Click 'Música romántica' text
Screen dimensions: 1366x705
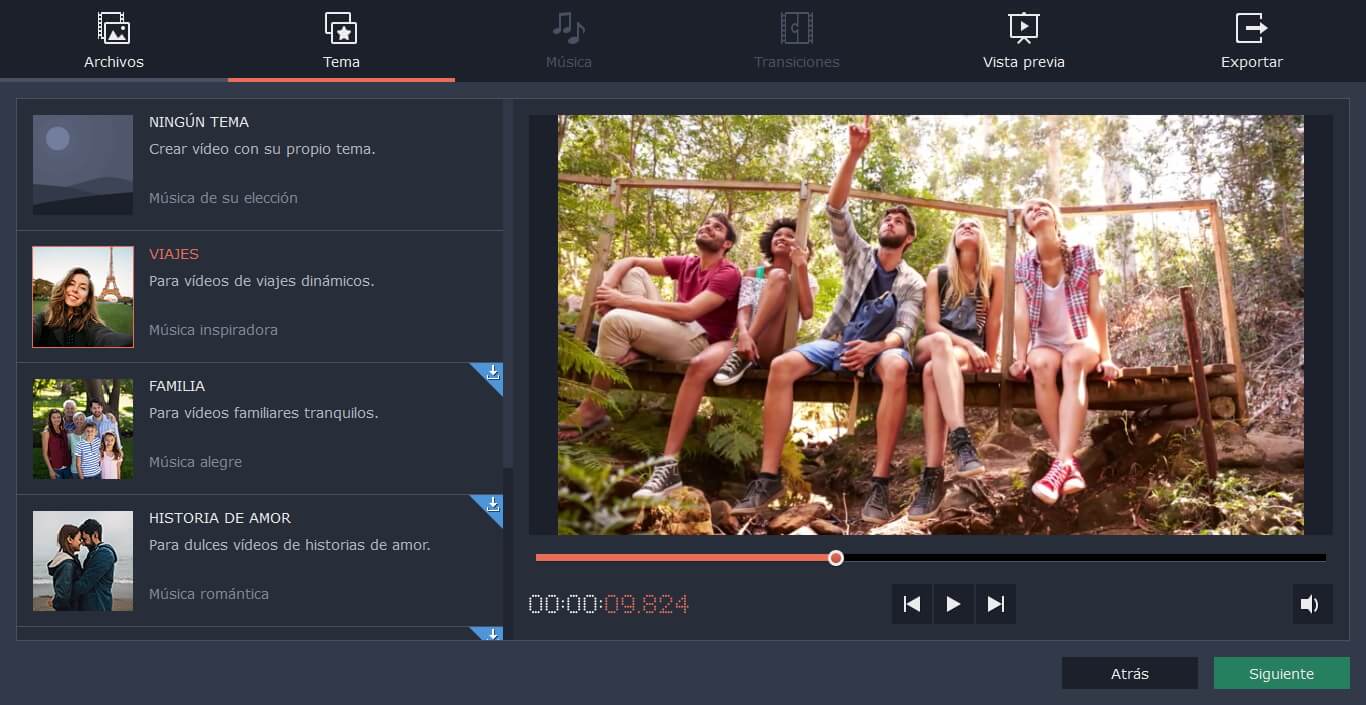click(209, 594)
